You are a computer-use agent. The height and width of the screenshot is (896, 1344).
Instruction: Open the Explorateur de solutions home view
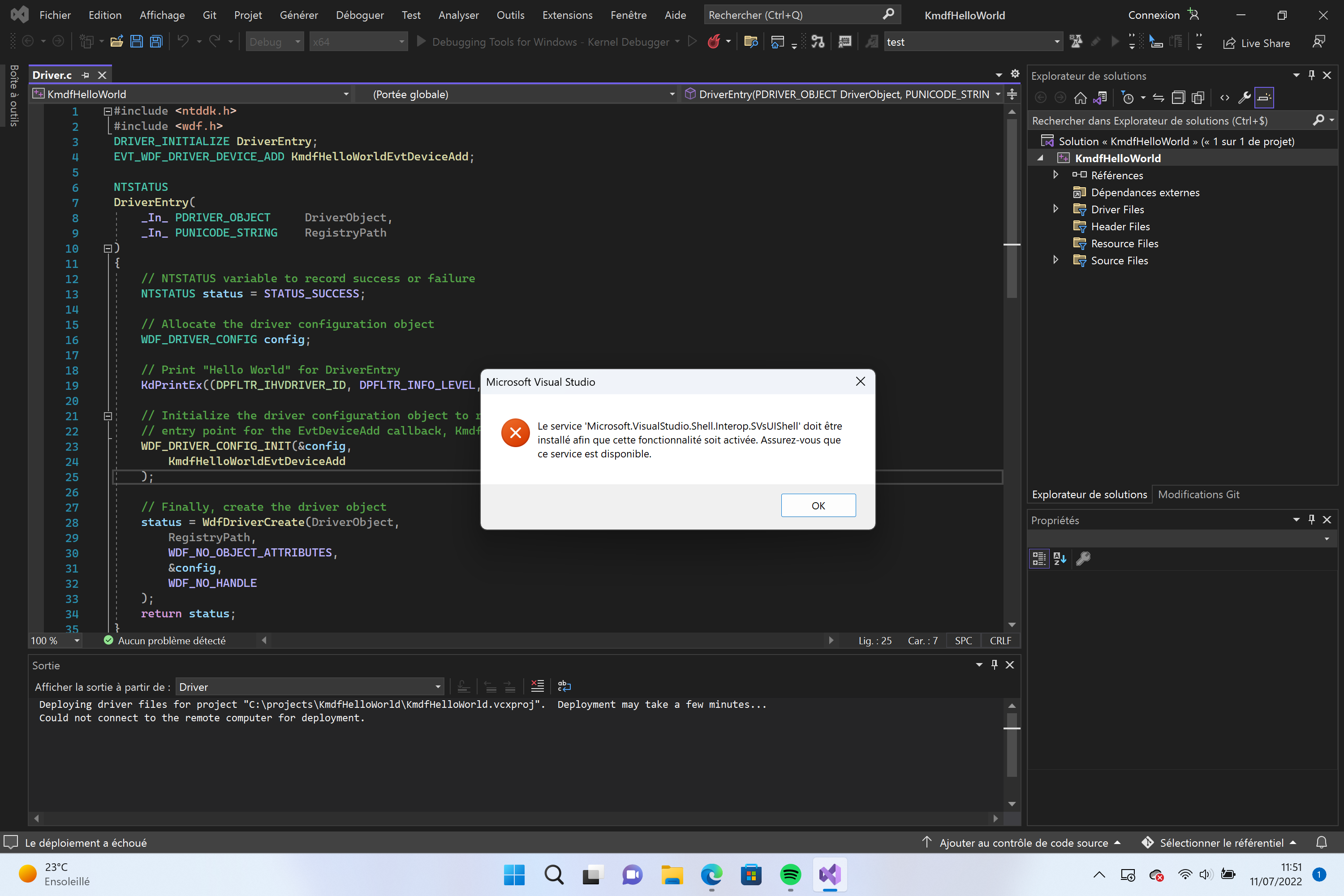1081,97
